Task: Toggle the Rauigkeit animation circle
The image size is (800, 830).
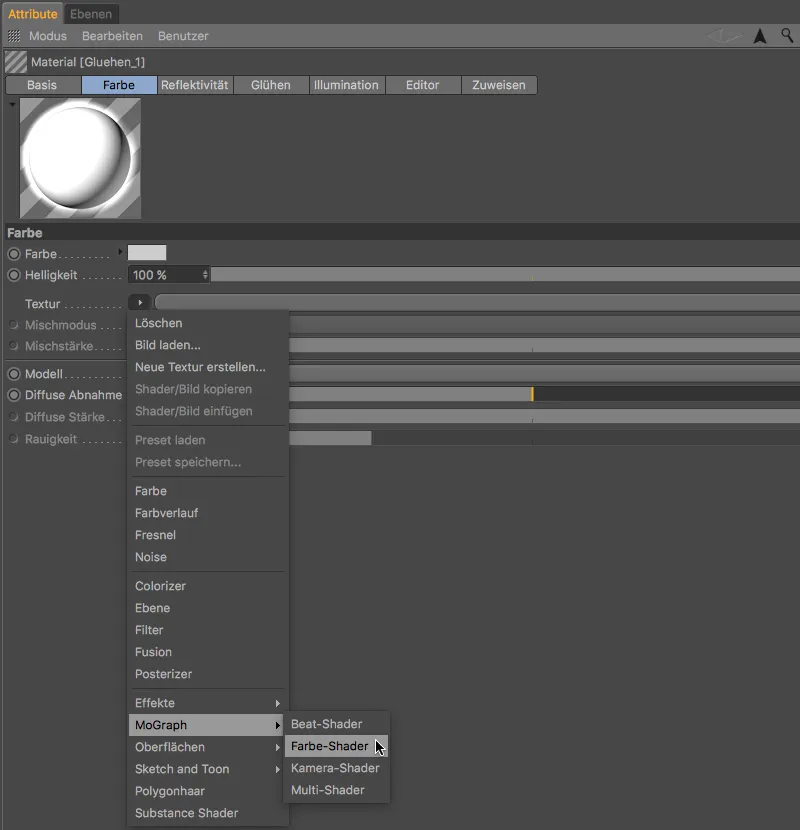Action: 14,439
